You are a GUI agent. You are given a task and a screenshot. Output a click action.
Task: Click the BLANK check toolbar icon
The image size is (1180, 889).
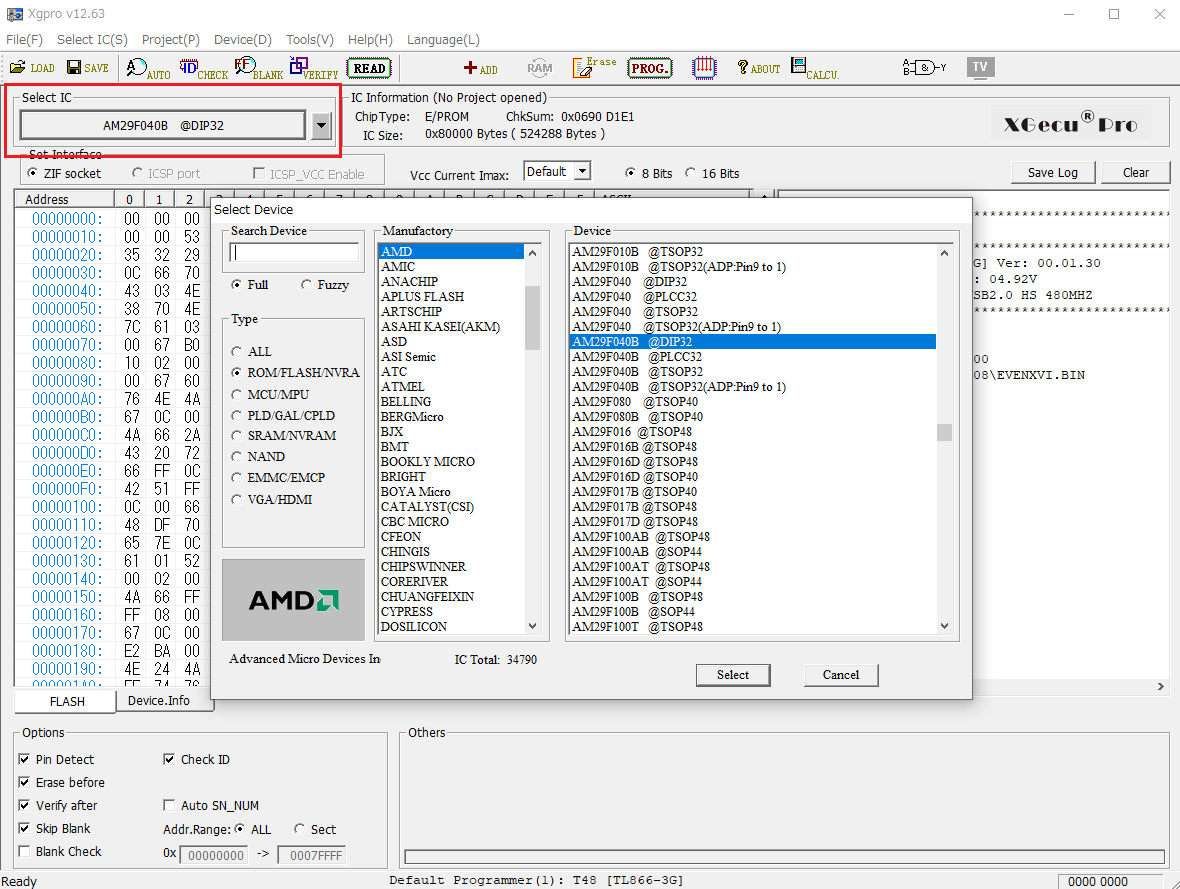click(x=258, y=69)
